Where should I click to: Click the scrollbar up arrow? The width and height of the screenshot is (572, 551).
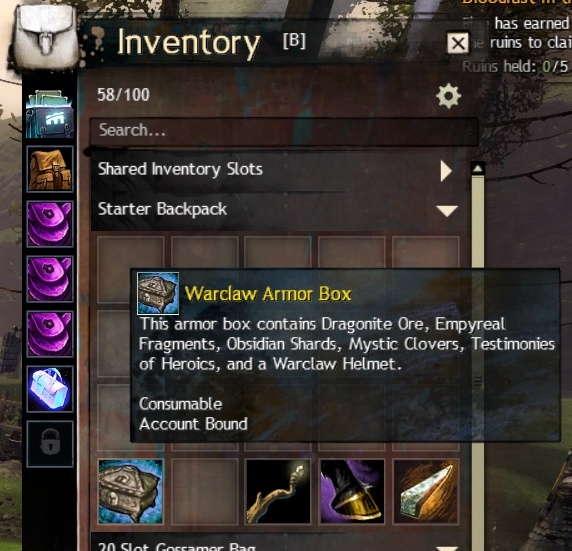(x=478, y=169)
